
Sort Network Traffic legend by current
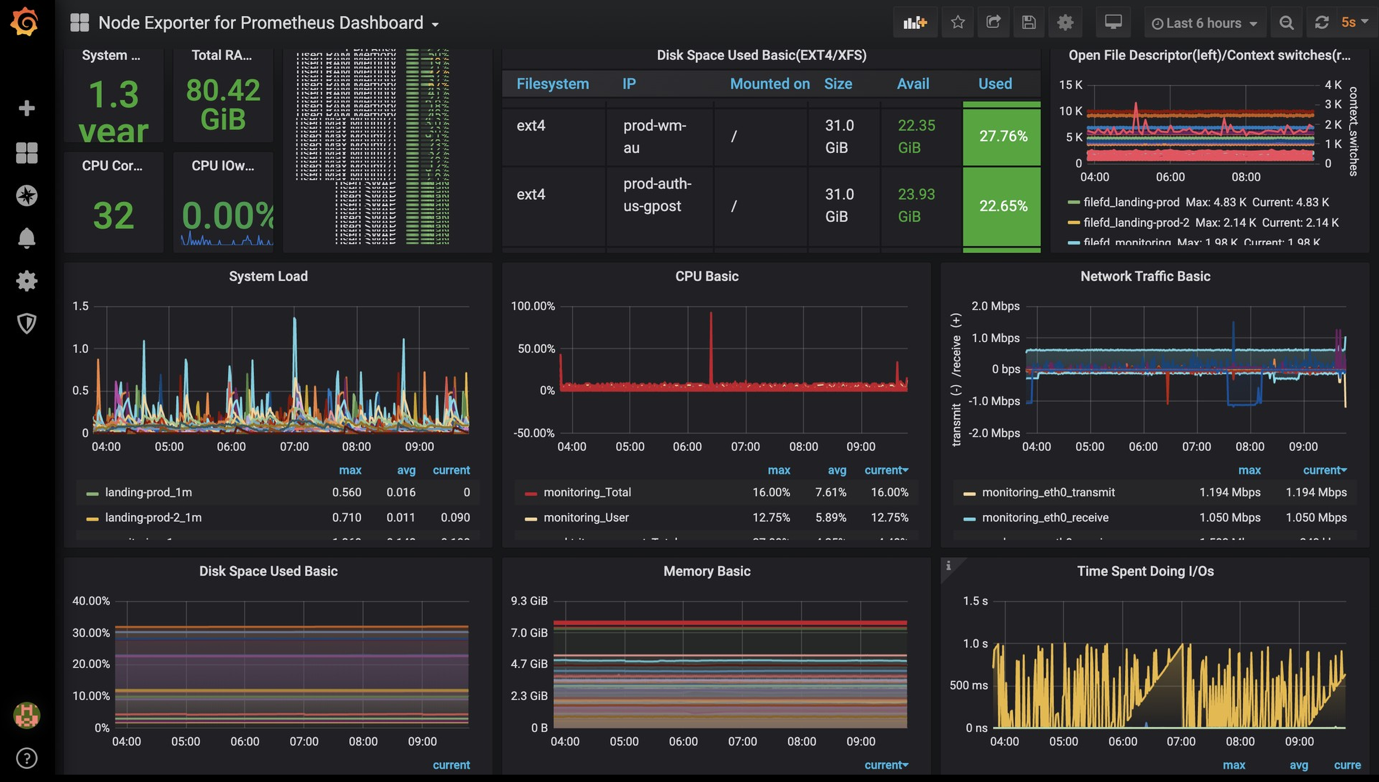point(1325,470)
